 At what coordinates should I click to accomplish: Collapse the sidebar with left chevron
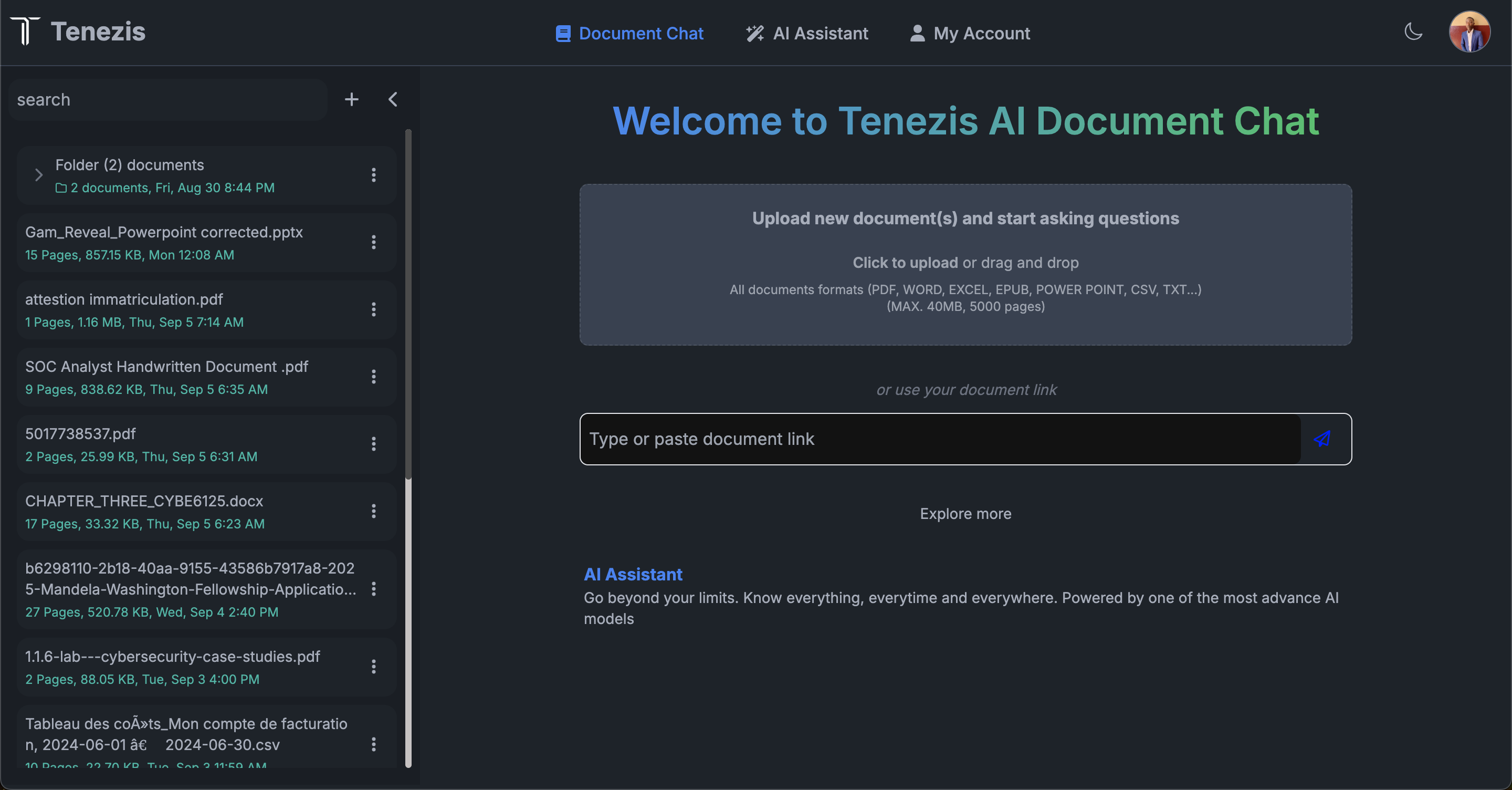pyautogui.click(x=393, y=99)
